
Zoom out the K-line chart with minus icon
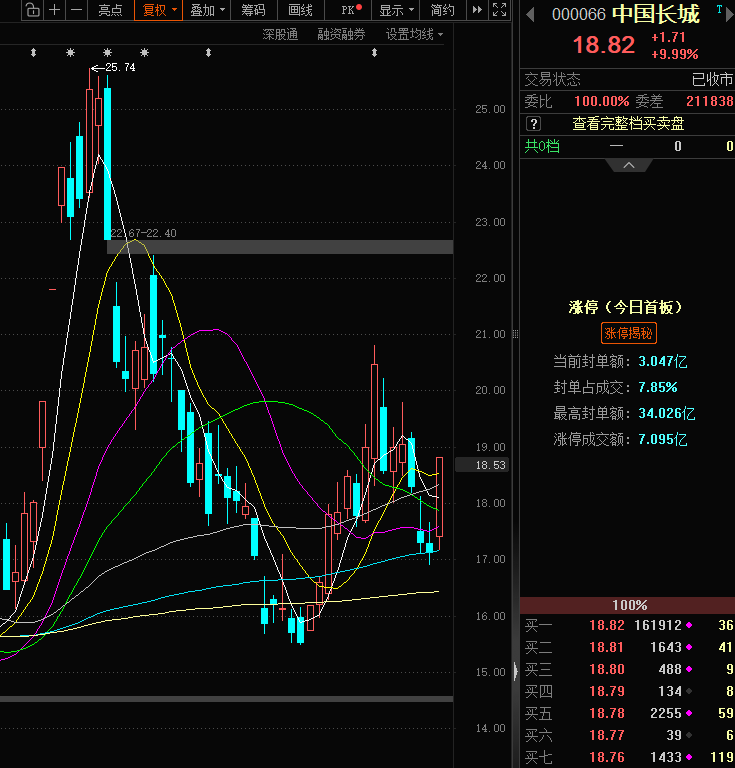click(76, 10)
